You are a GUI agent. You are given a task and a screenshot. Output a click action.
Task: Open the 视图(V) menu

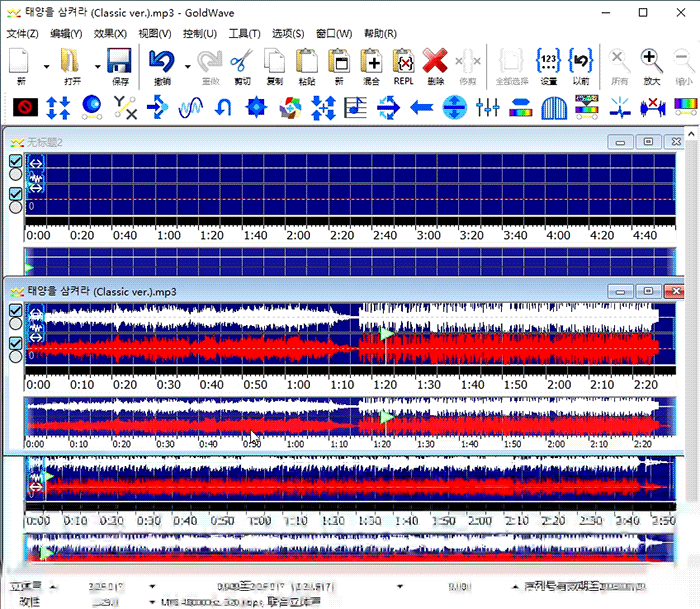[155, 33]
